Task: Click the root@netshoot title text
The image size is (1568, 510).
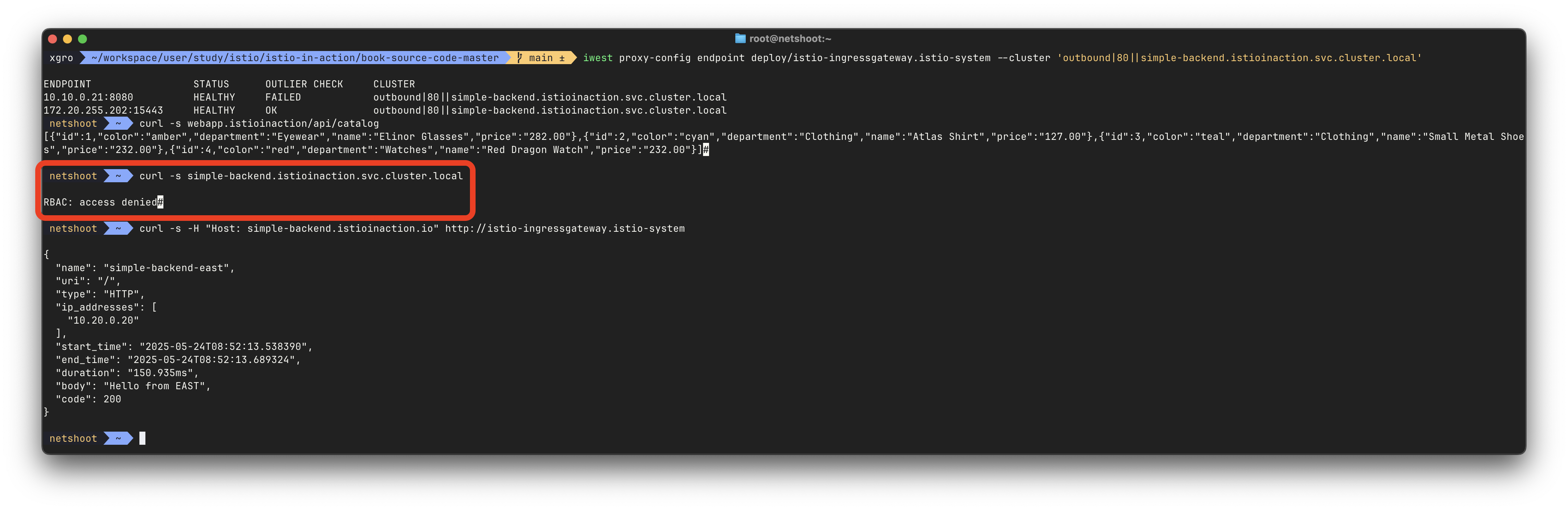Action: (790, 38)
